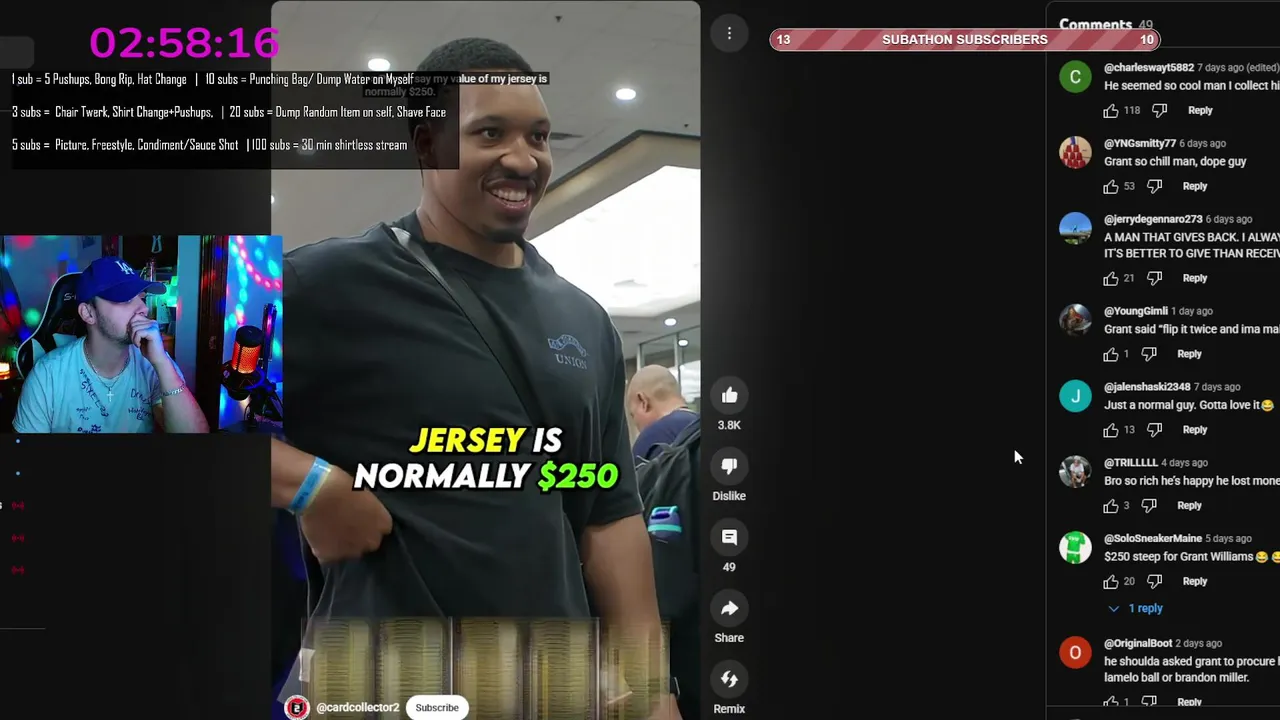Dislike the comment by @jalenshaski2348
This screenshot has width=1280, height=720.
pos(1155,430)
